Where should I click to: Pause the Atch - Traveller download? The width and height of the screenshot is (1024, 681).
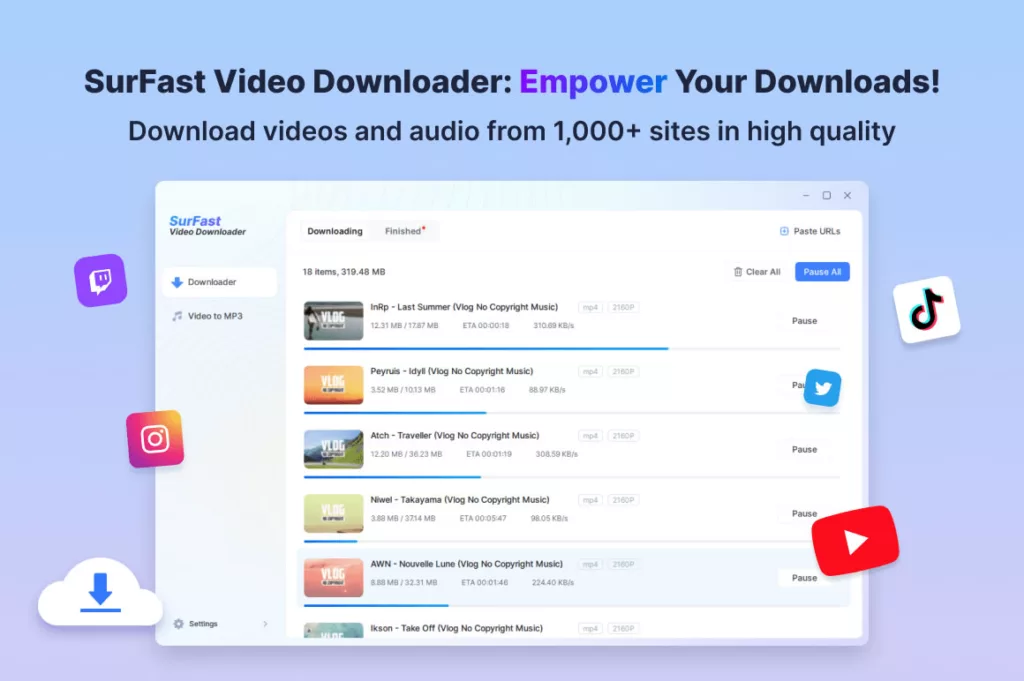805,449
